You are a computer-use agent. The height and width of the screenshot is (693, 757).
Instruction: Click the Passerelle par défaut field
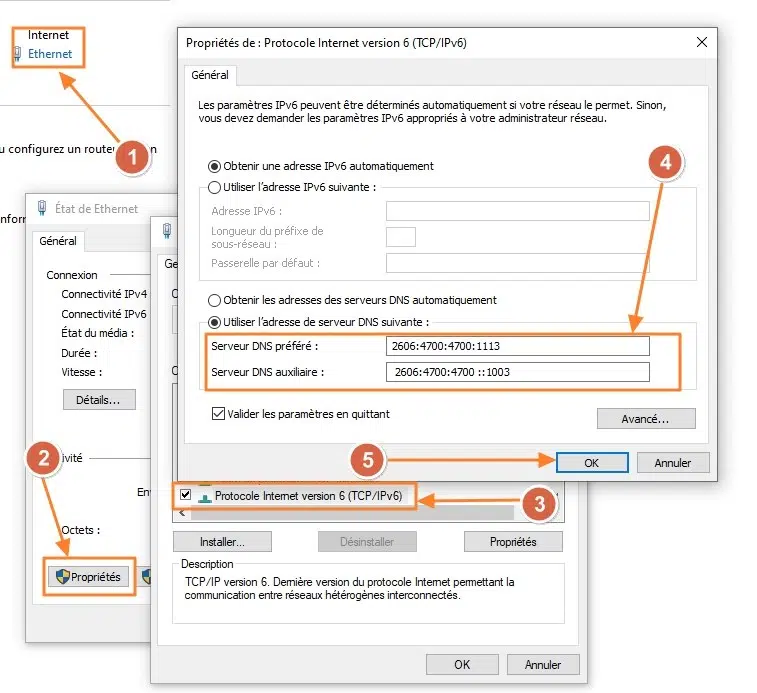[x=518, y=263]
